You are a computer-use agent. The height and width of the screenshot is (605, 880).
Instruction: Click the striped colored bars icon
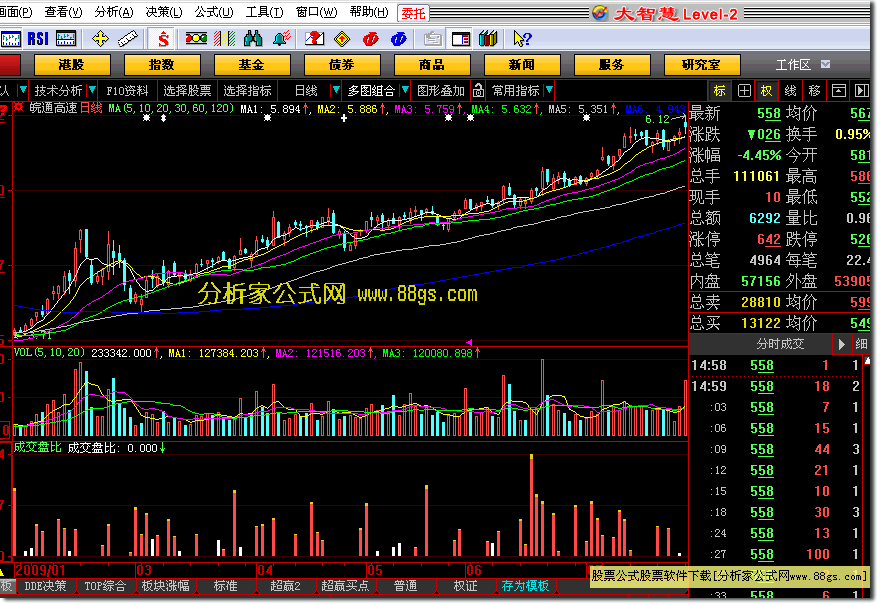click(x=224, y=38)
